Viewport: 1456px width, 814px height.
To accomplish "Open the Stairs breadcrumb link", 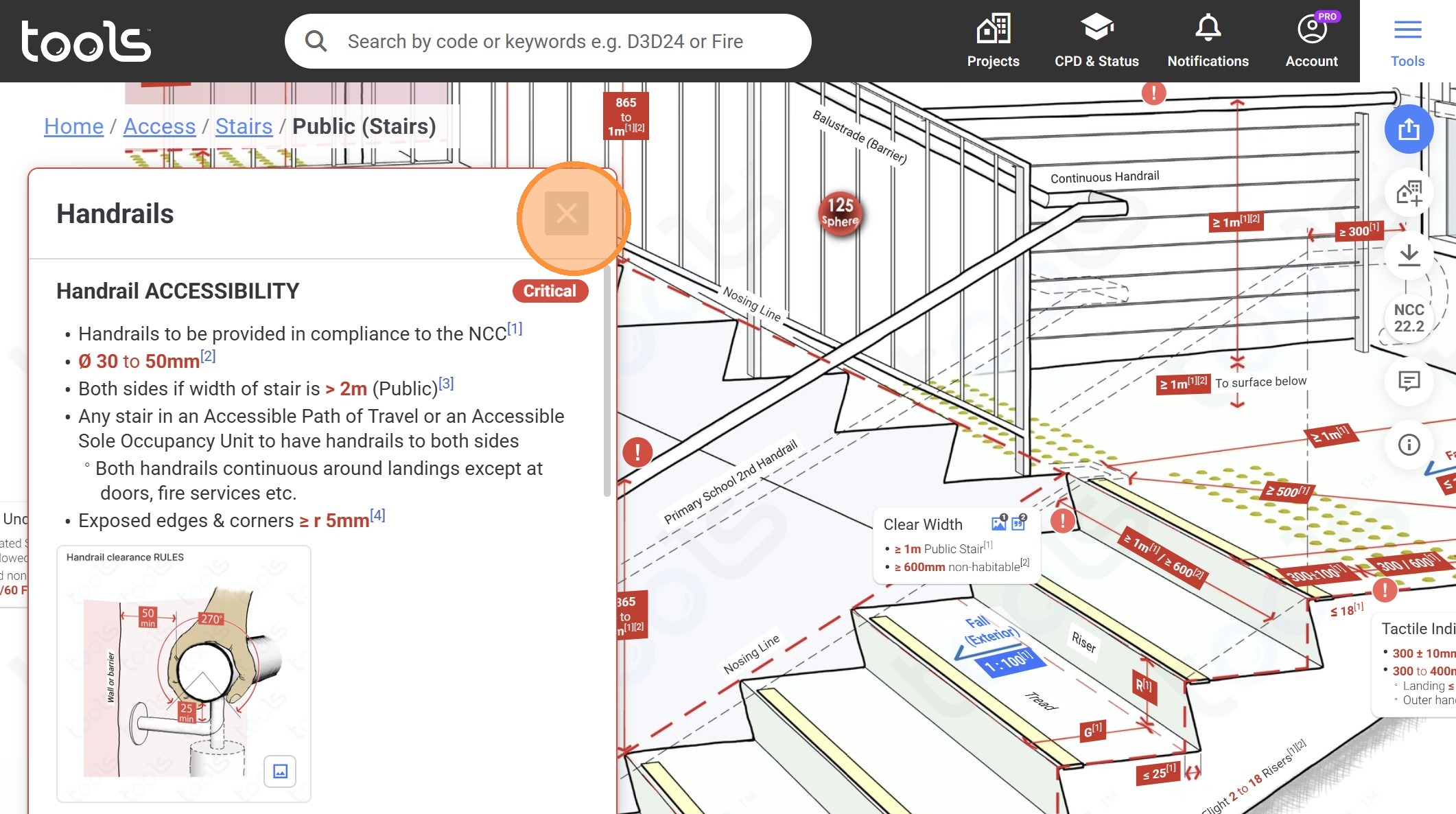I will (244, 126).
